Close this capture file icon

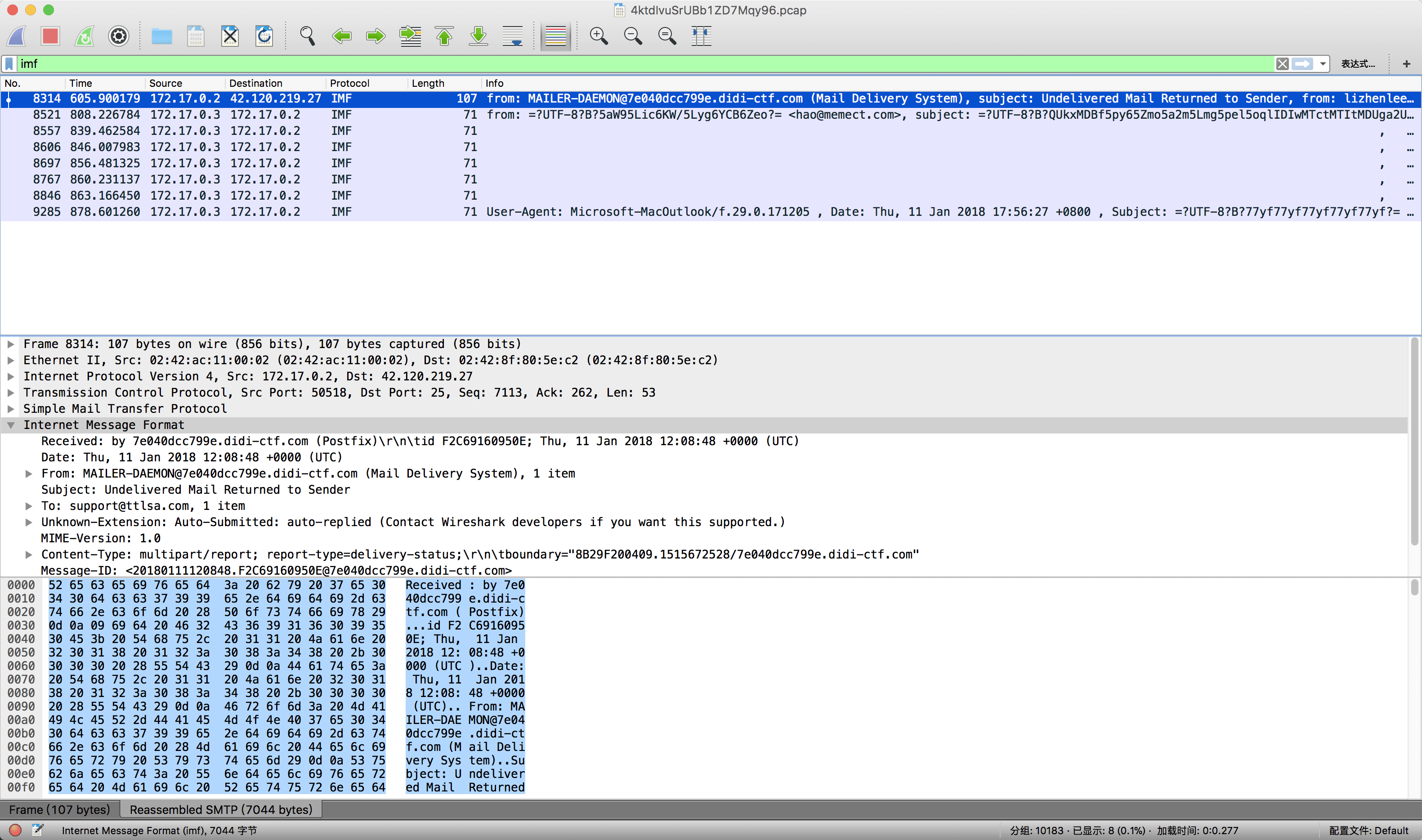tap(230, 36)
